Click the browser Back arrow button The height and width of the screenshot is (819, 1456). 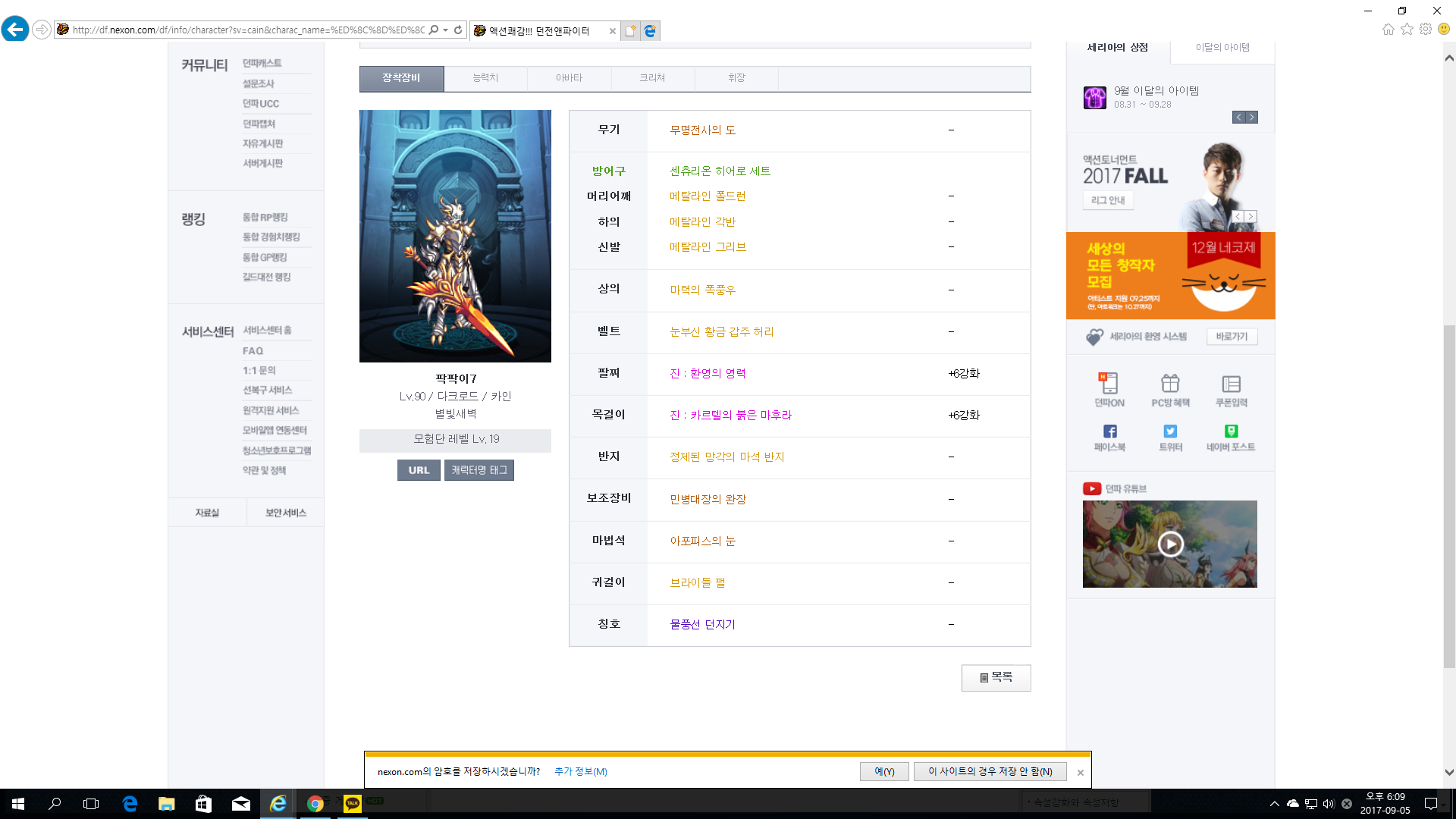click(15, 30)
